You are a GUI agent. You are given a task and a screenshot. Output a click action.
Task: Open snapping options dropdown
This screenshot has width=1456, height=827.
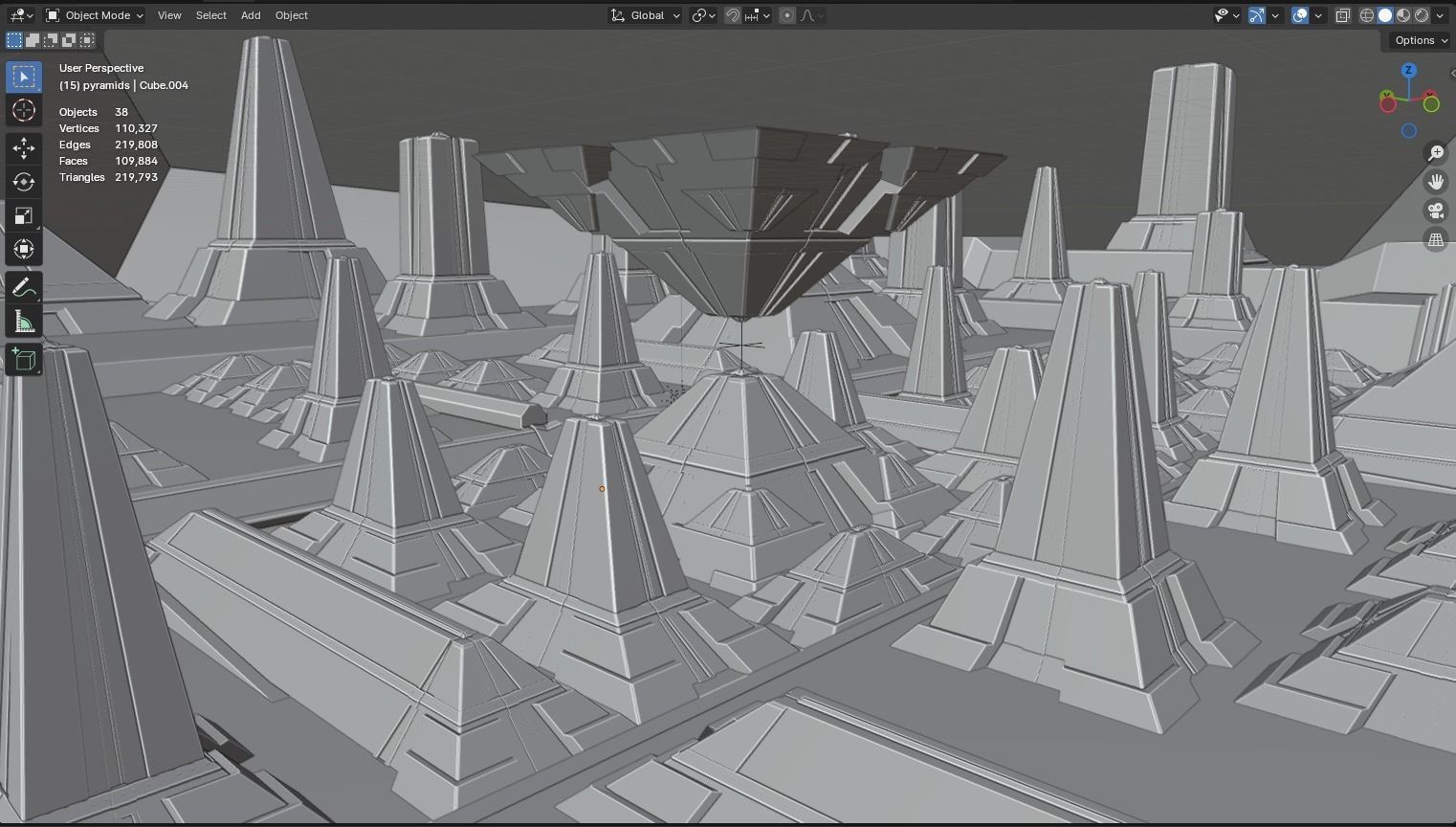758,15
